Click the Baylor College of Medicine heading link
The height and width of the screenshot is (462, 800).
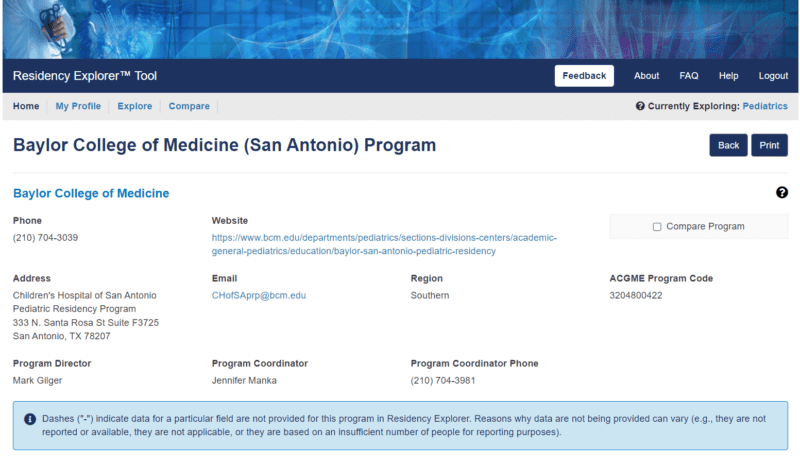91,193
